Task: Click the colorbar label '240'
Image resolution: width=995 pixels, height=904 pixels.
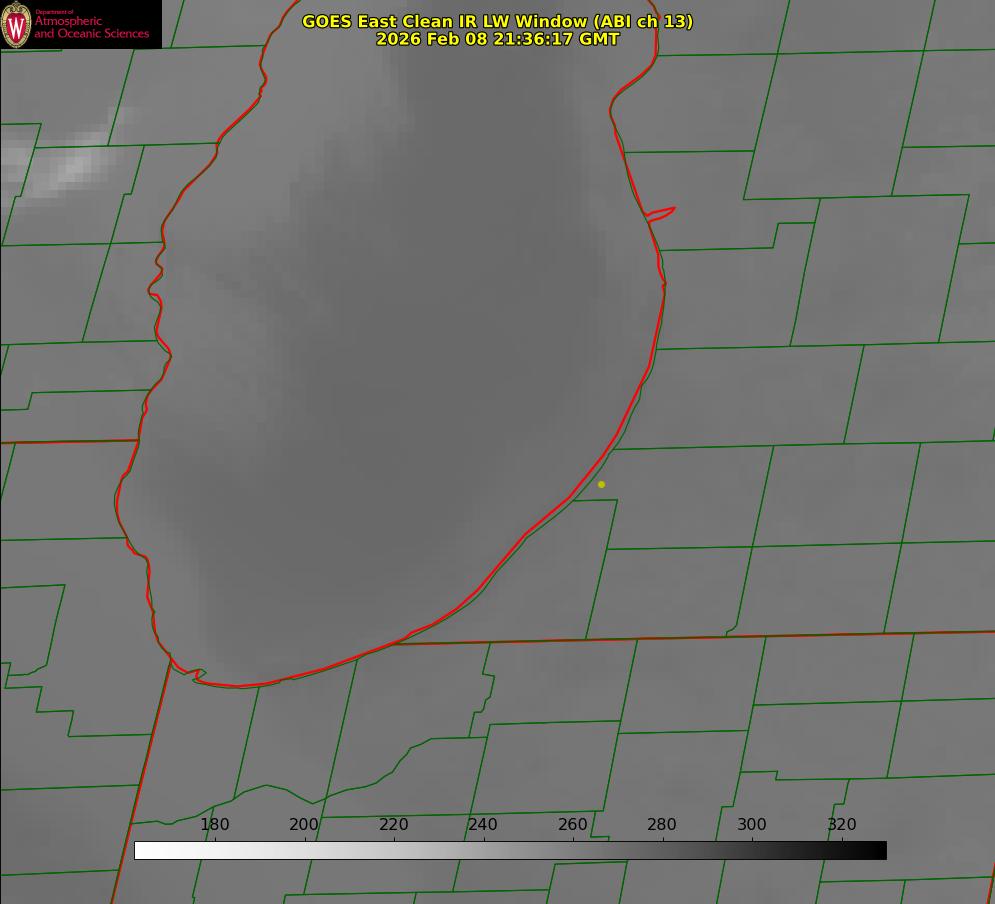Action: coord(482,824)
